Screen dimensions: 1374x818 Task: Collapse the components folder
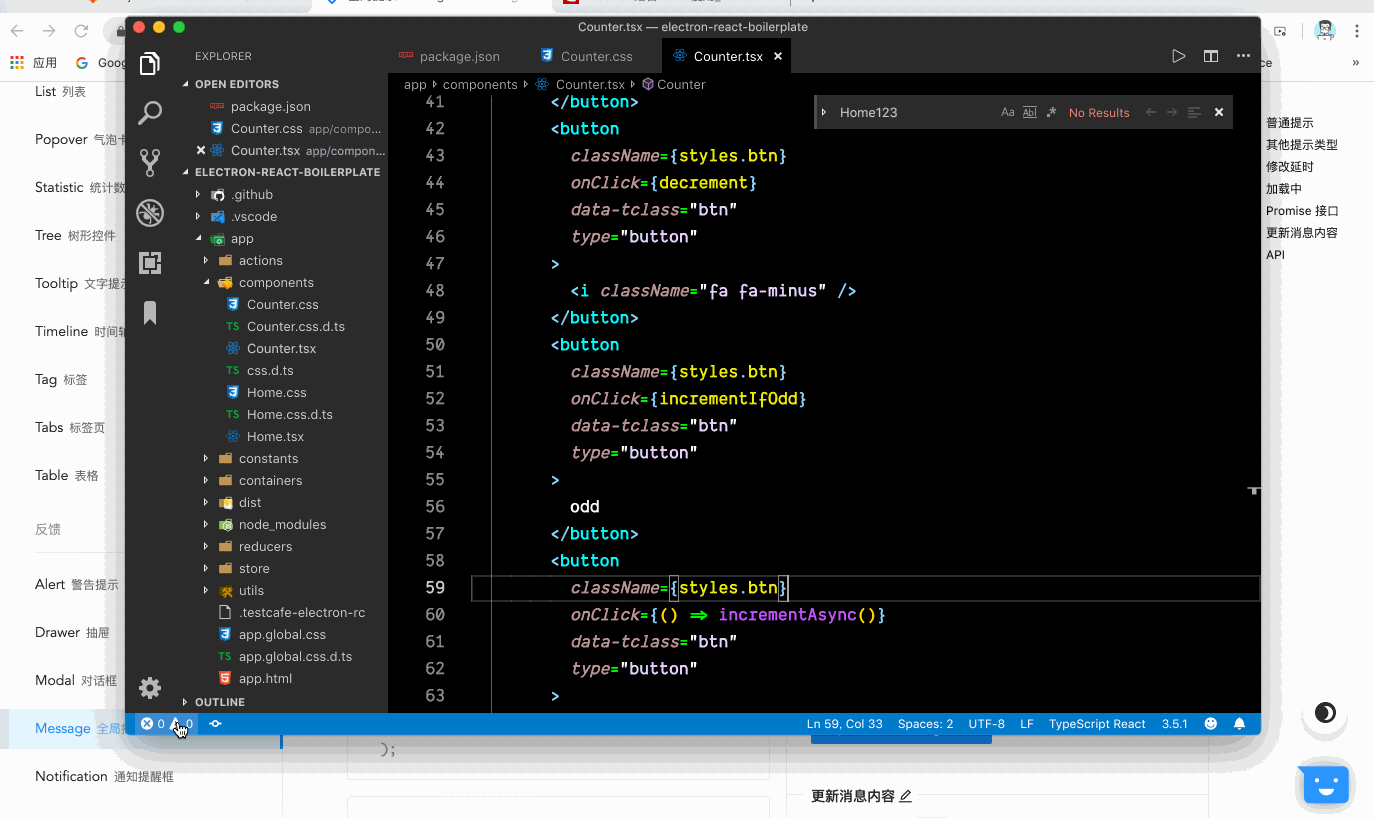pyautogui.click(x=276, y=282)
